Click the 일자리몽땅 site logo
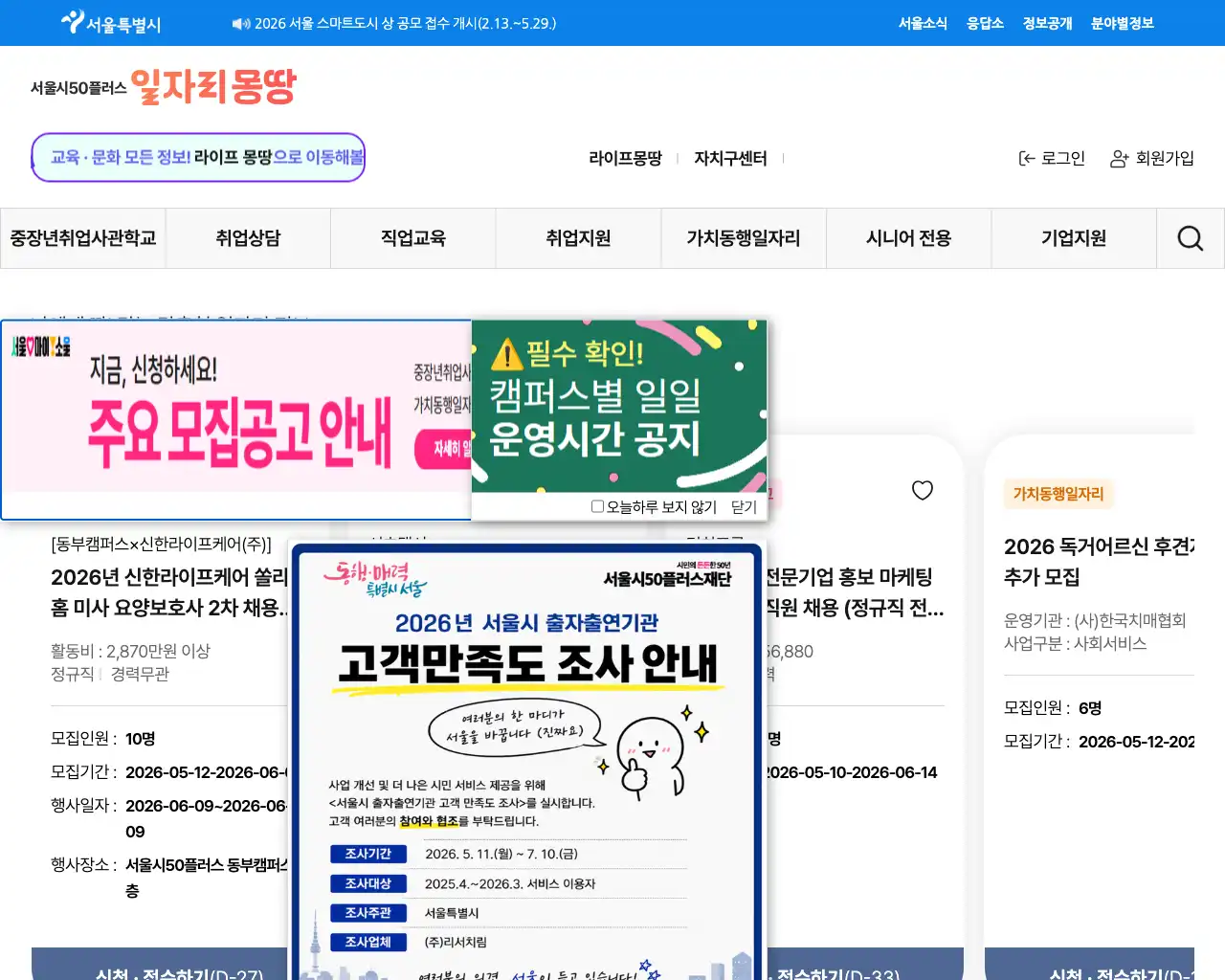The image size is (1225, 980). tap(164, 87)
